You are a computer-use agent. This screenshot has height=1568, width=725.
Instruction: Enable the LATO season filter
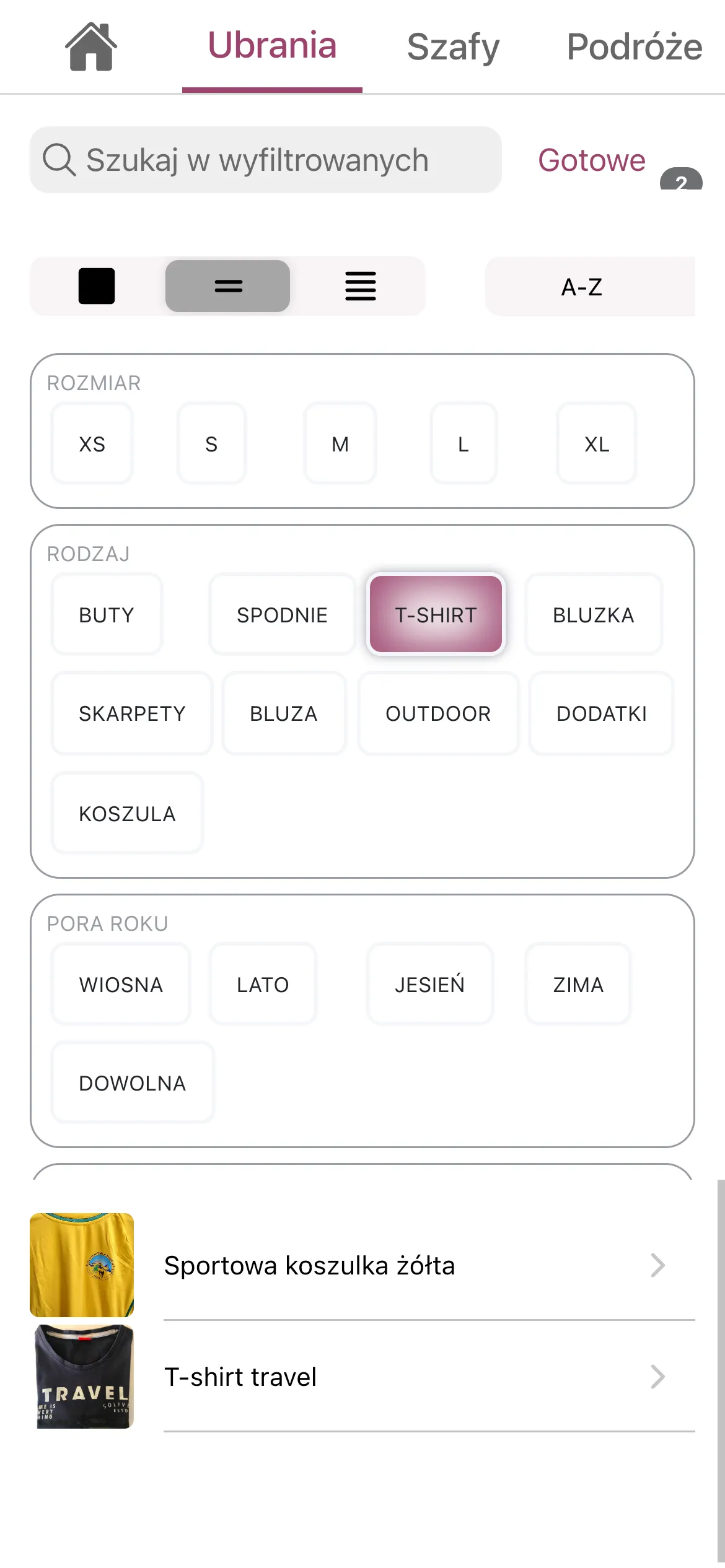coord(263,984)
